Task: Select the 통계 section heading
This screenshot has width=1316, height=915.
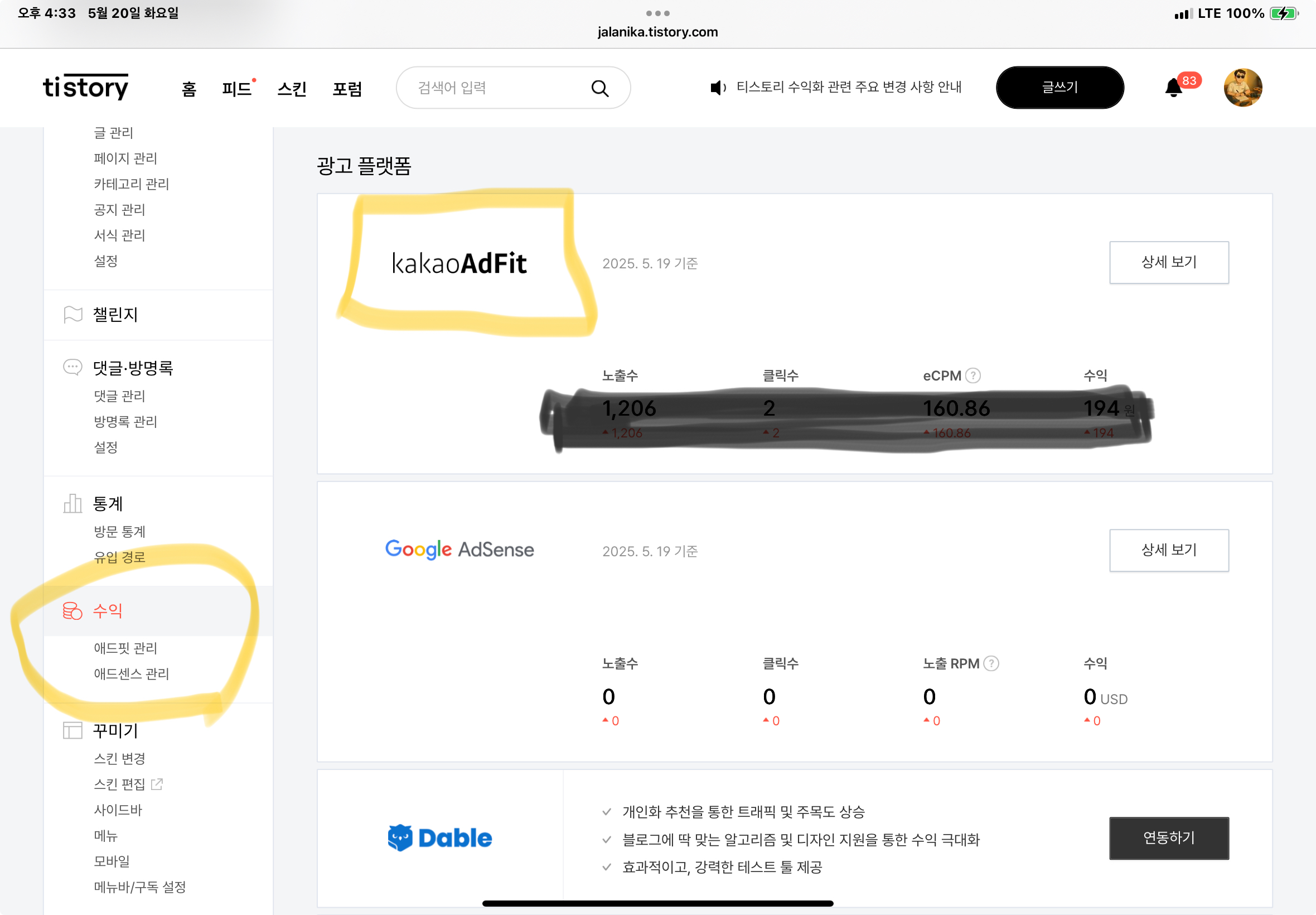Action: 108,503
